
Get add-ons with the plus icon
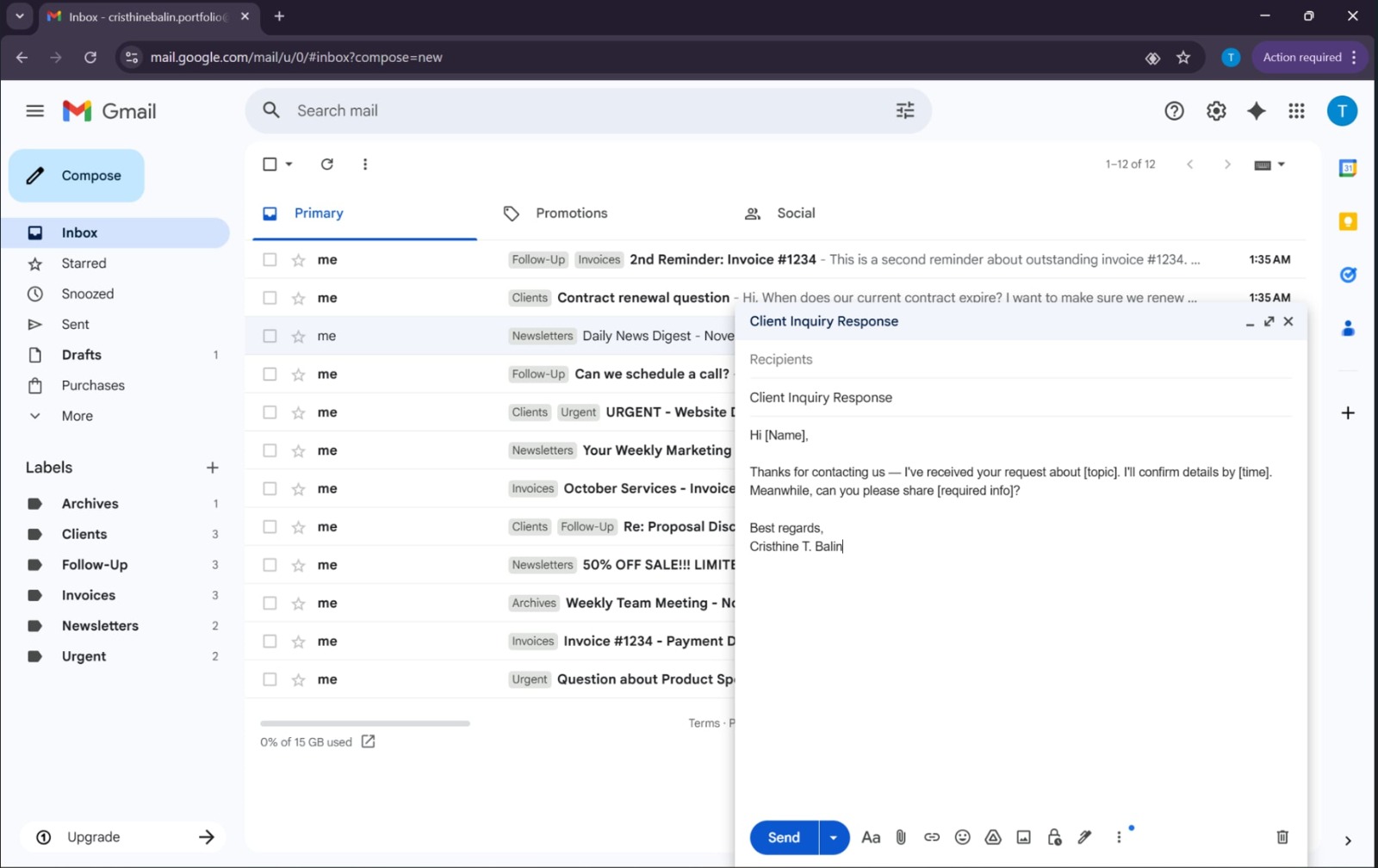pyautogui.click(x=1348, y=413)
